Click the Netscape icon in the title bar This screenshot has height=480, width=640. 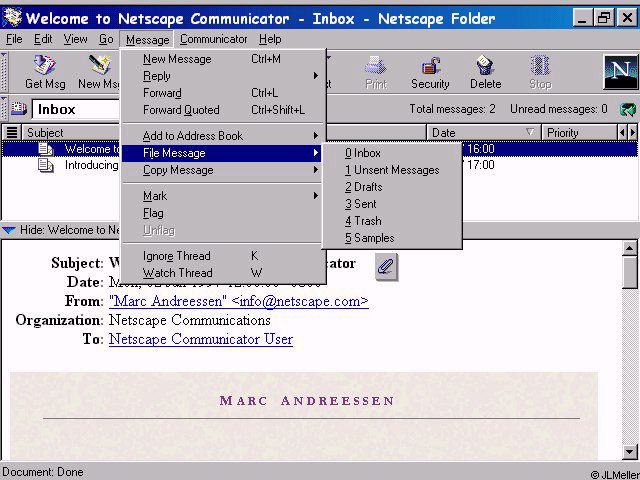pos(12,18)
